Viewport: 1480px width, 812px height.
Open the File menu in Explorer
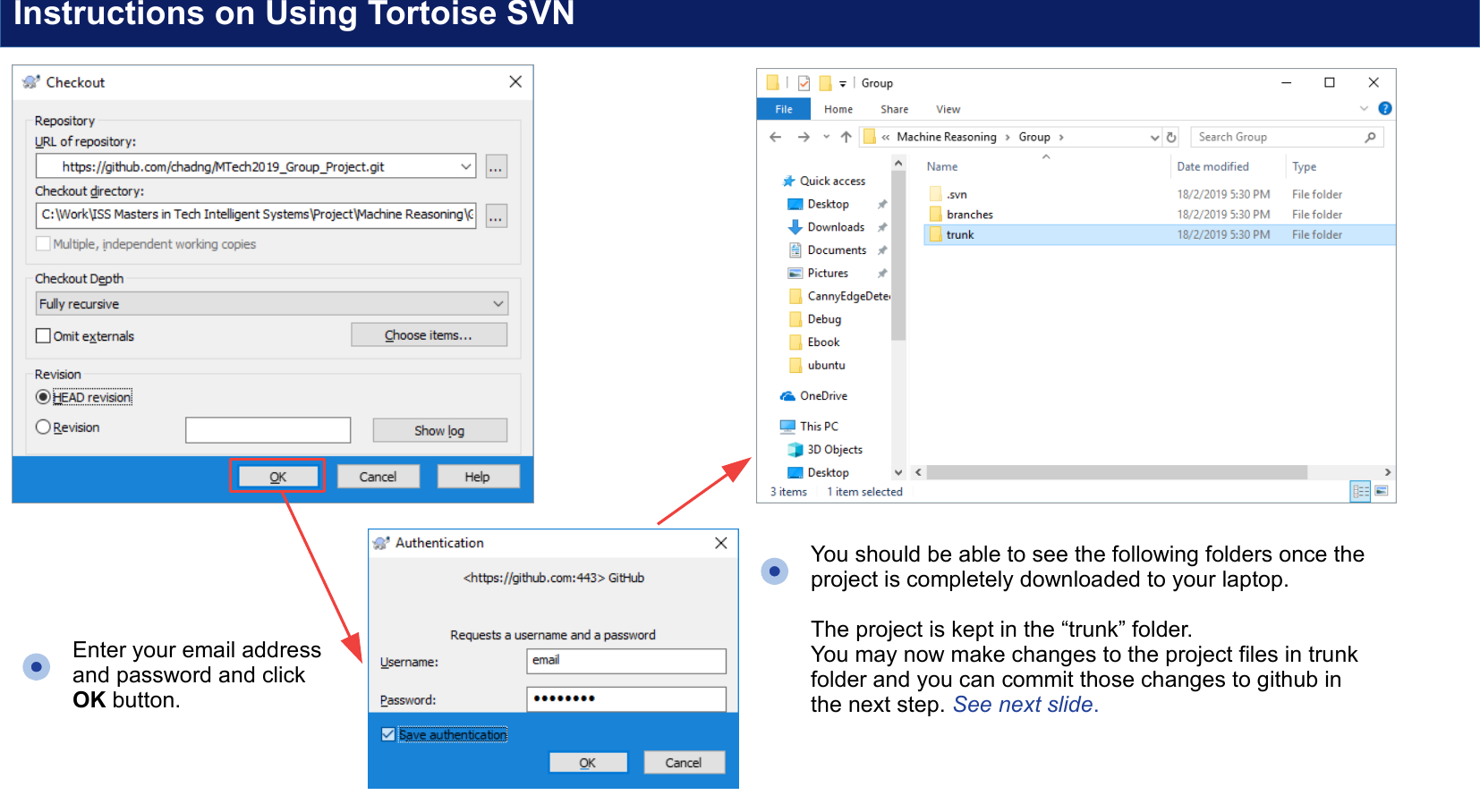coord(783,108)
